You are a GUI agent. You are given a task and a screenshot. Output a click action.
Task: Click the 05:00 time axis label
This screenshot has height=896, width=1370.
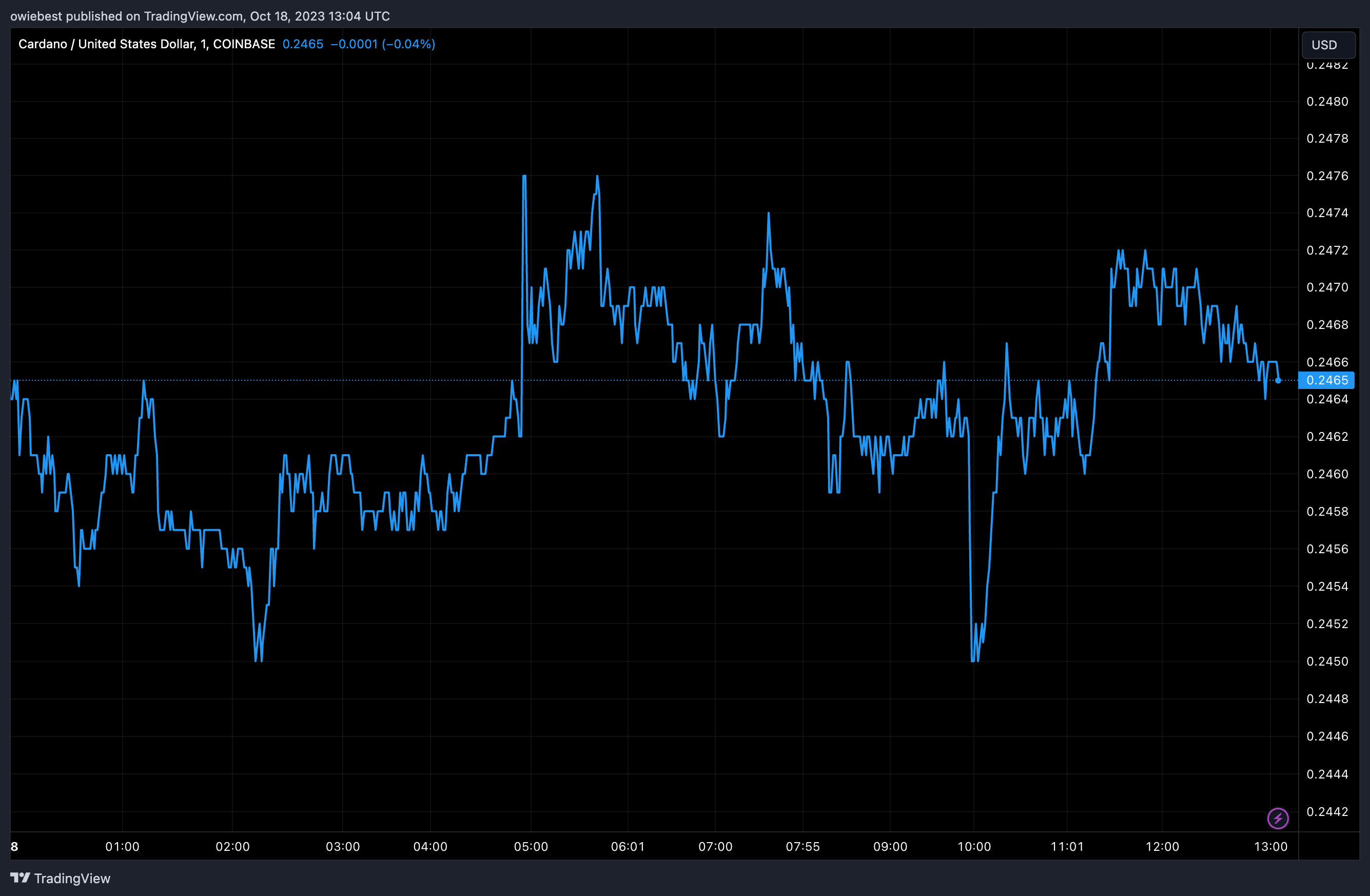tap(531, 846)
